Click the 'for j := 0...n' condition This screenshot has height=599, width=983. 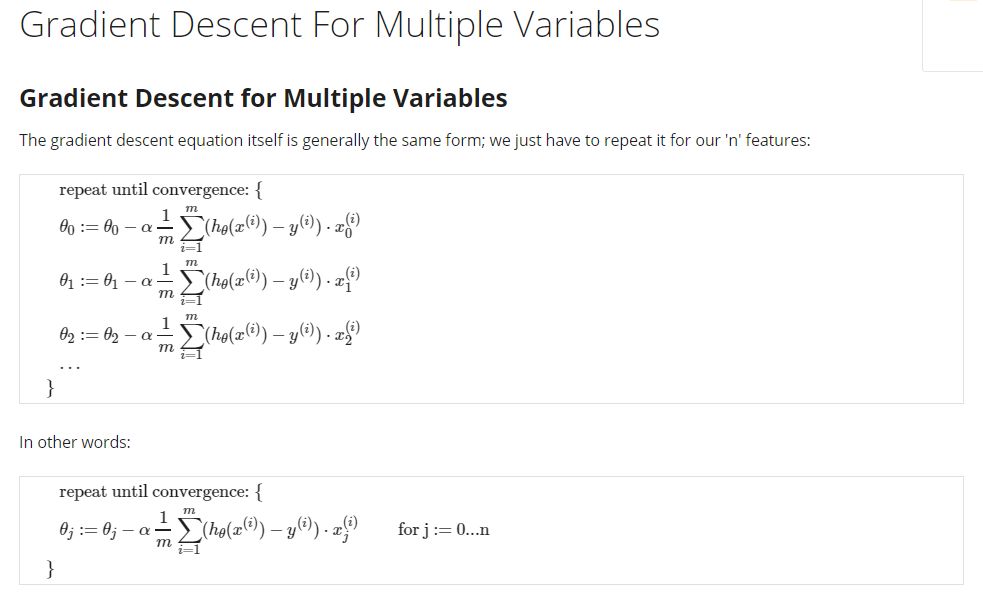(443, 530)
